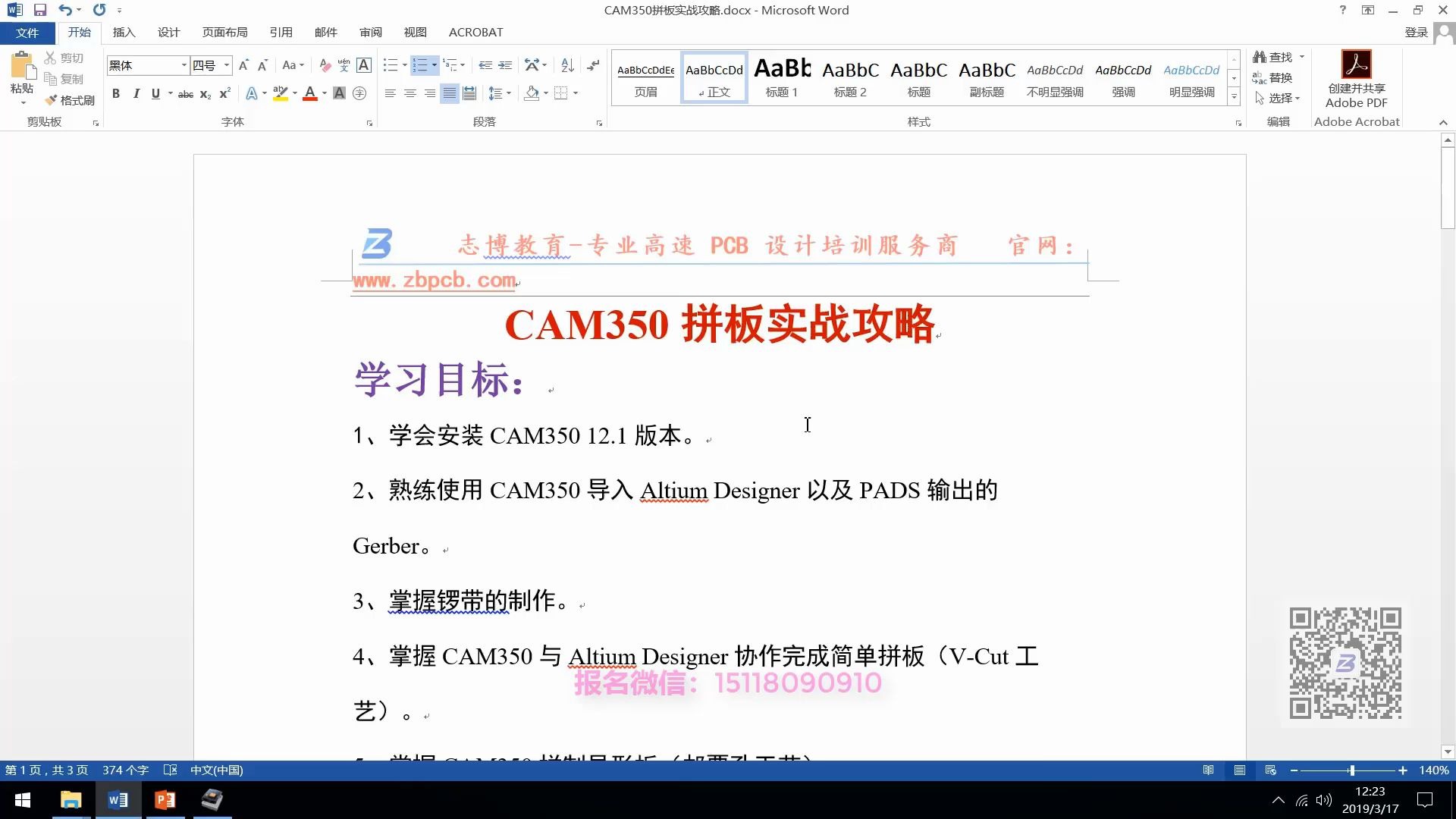Viewport: 1456px width, 819px height.
Task: Click the Create and Share Adobe PDF icon
Action: (1356, 66)
